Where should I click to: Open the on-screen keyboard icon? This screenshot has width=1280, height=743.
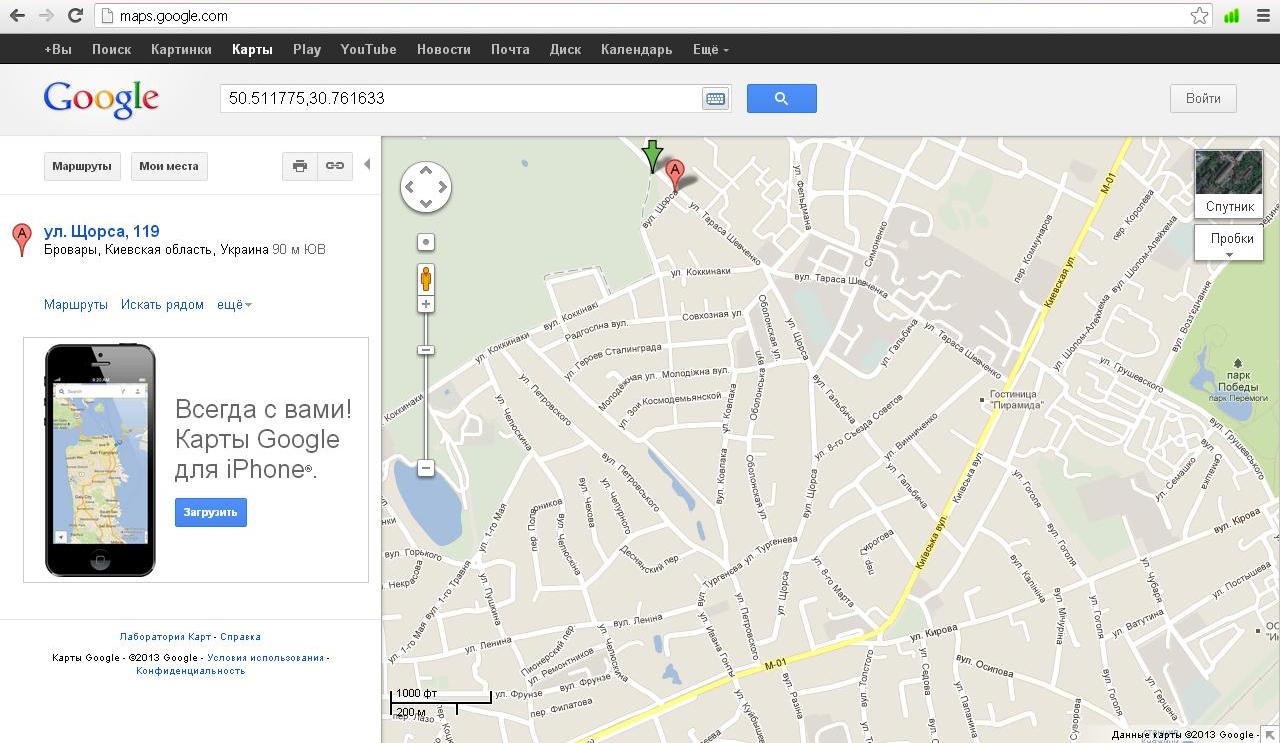tap(715, 99)
